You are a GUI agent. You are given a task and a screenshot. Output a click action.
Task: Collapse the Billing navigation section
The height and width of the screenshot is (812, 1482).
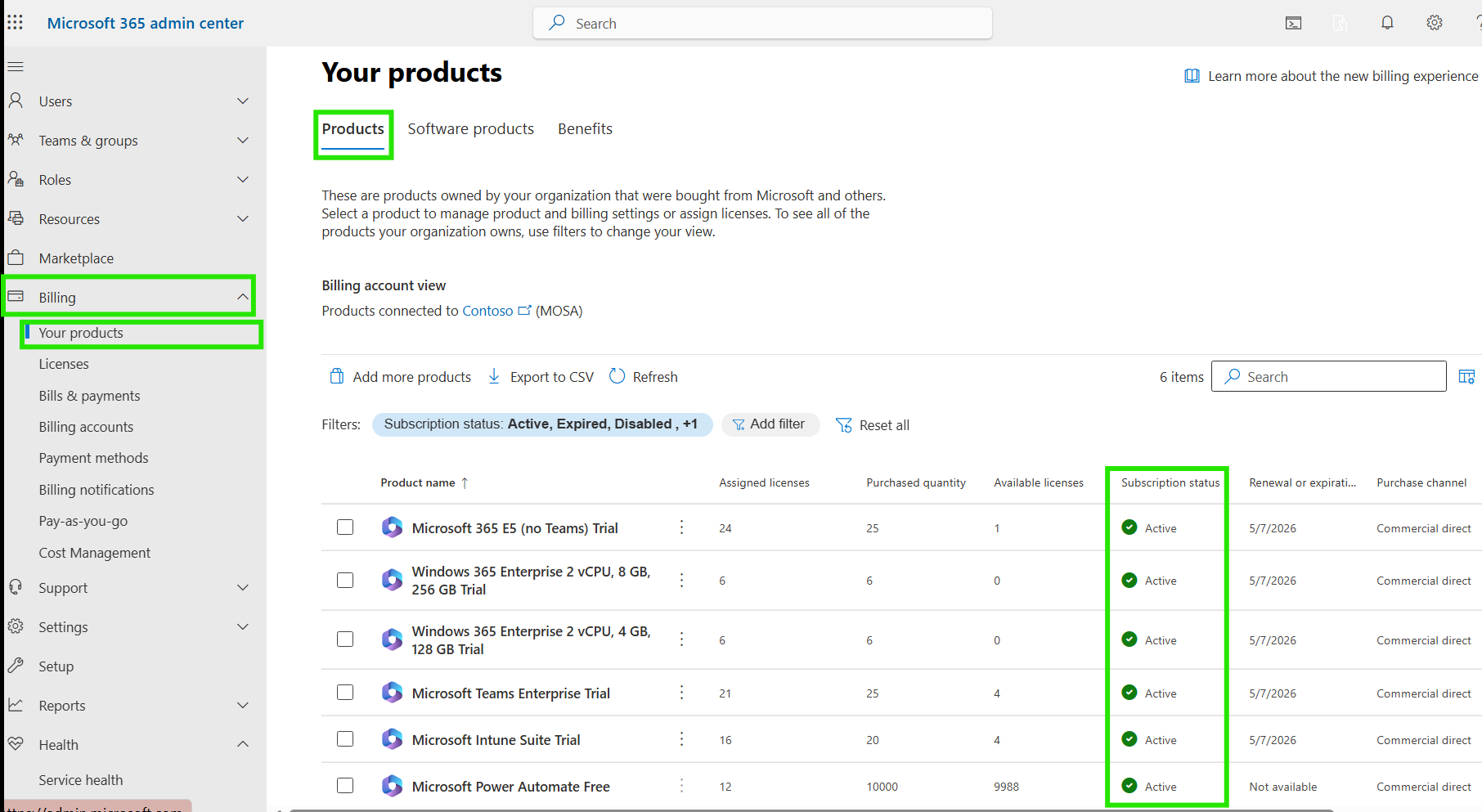243,297
